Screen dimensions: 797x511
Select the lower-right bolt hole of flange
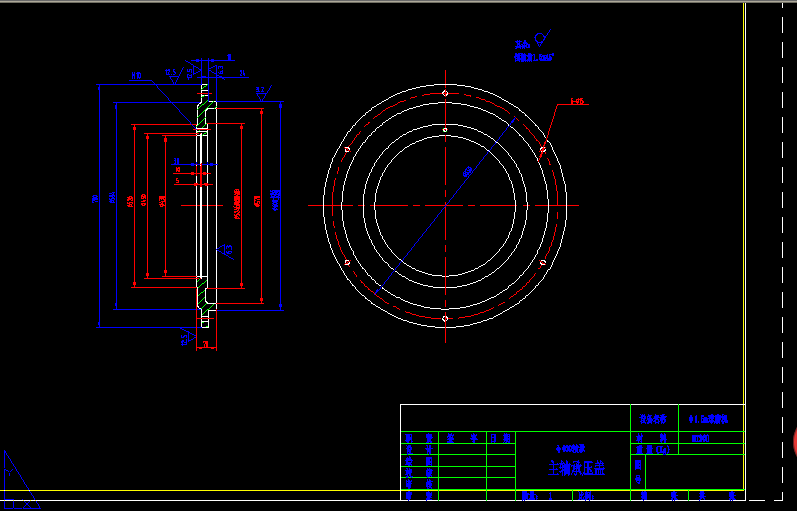pyautogui.click(x=542, y=262)
